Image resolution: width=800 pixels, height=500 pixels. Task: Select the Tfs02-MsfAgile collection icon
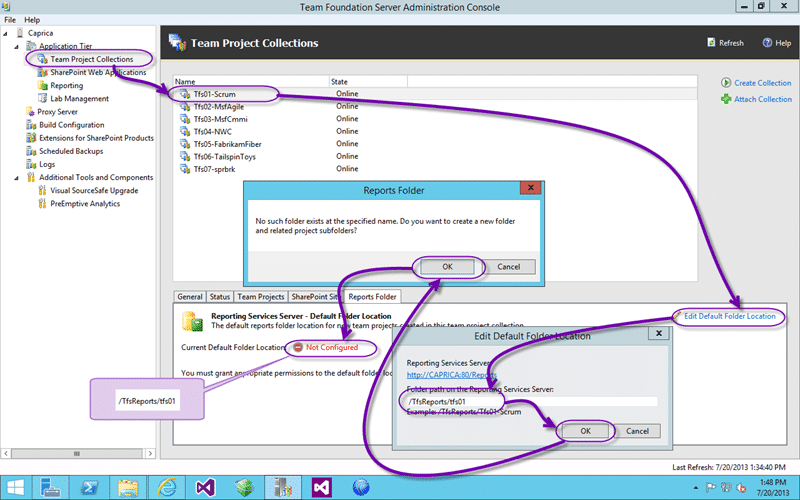pyautogui.click(x=185, y=107)
